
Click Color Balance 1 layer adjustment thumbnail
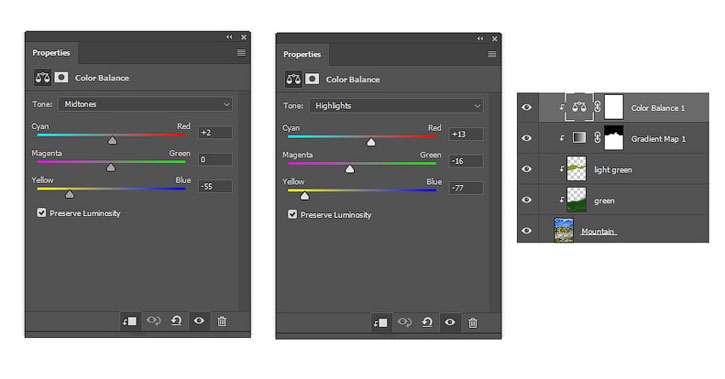point(579,107)
